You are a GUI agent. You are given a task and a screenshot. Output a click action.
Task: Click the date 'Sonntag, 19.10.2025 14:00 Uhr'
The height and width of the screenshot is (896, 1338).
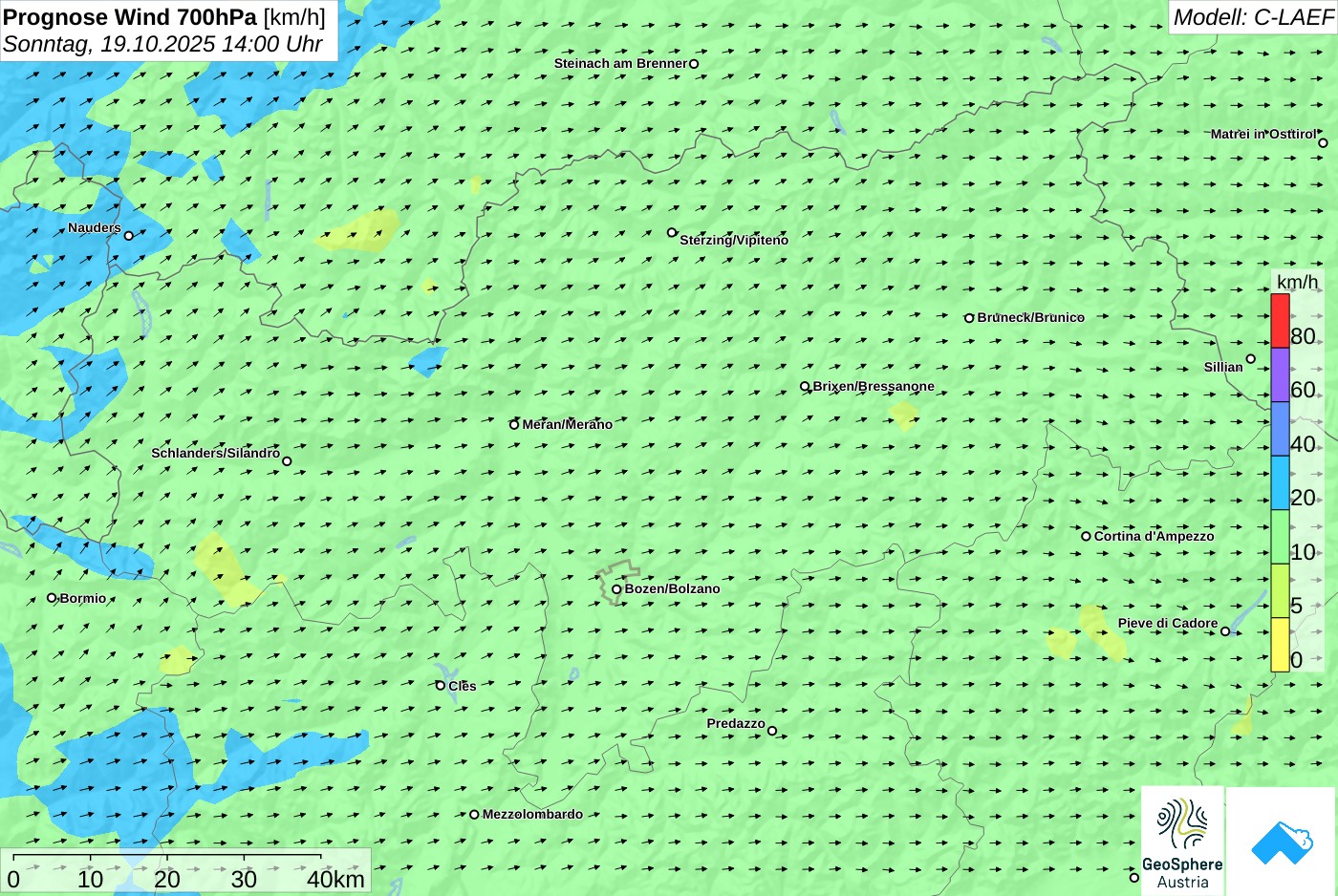pyautogui.click(x=162, y=44)
